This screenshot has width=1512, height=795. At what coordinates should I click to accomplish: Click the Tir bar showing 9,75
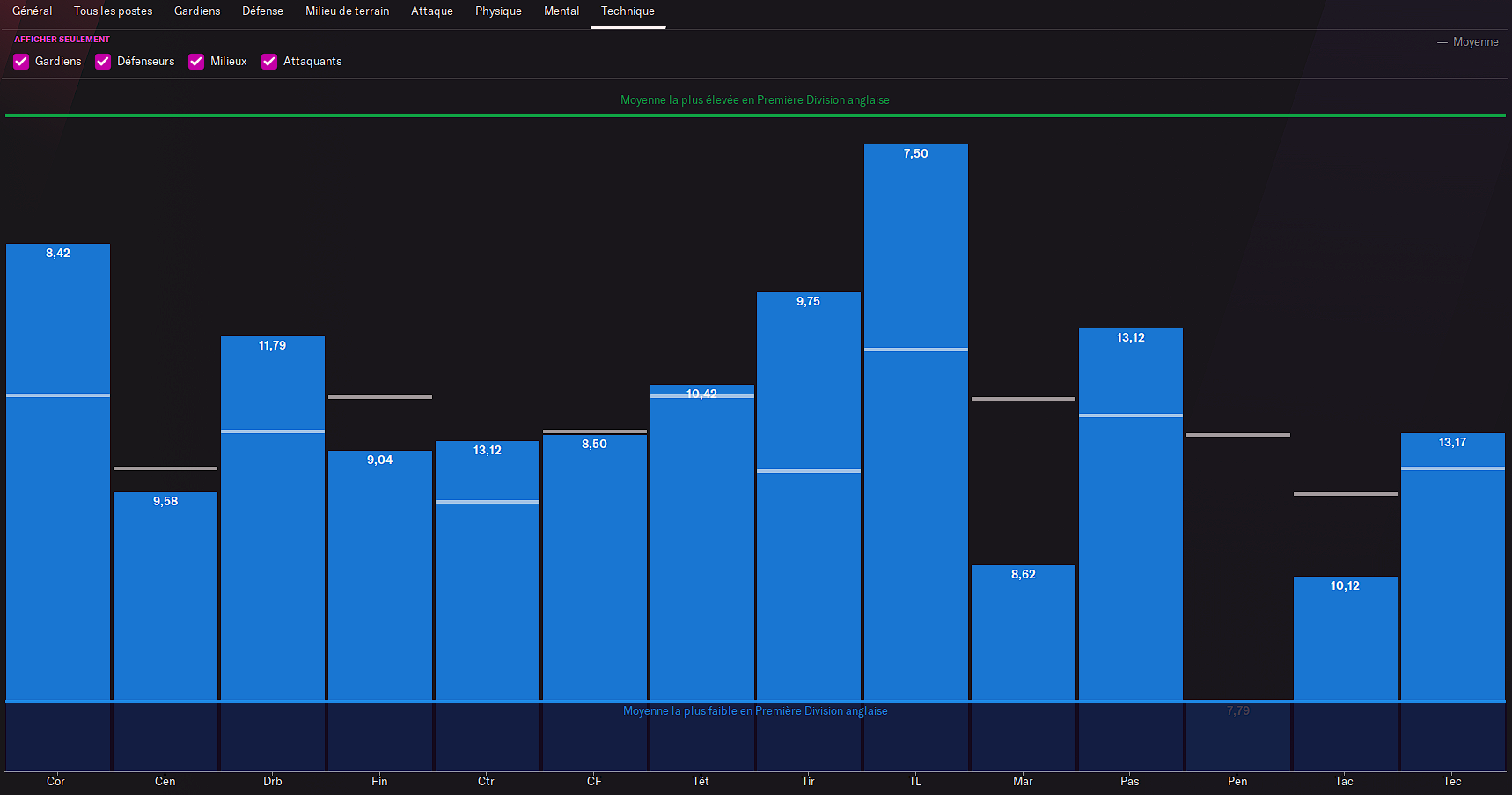[808, 496]
